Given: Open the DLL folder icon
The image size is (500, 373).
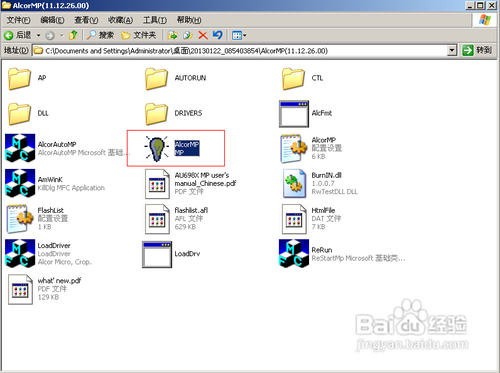Looking at the screenshot, I should pyautogui.click(x=19, y=114).
